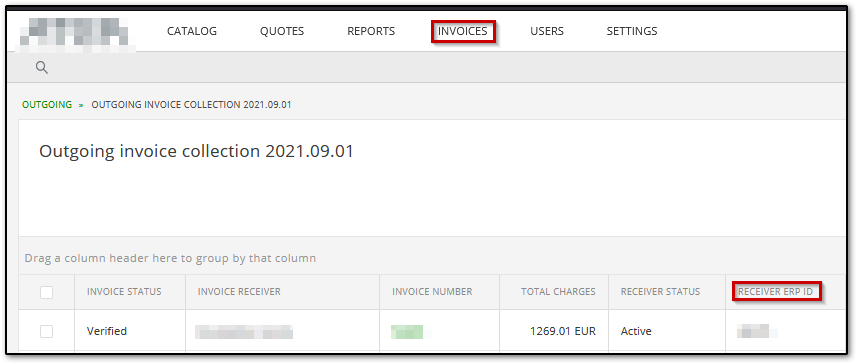Navigate back via OUTGOING breadcrumb link

47,104
